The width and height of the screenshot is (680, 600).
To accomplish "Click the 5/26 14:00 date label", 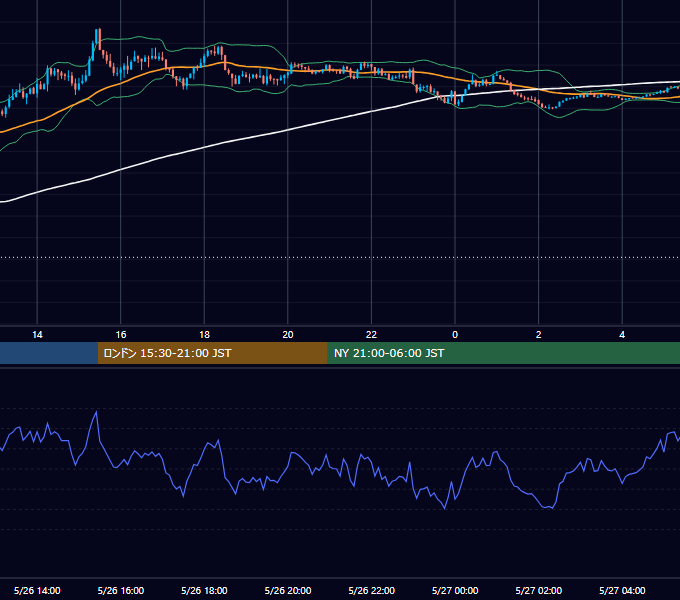I will [37, 590].
